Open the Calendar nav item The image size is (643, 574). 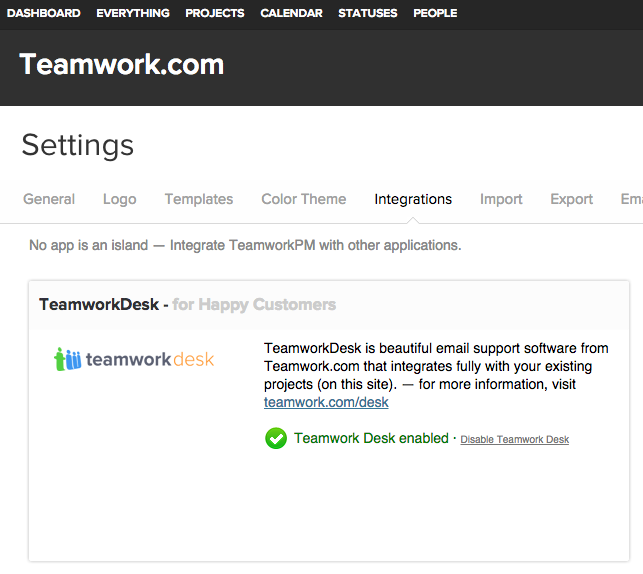291,13
